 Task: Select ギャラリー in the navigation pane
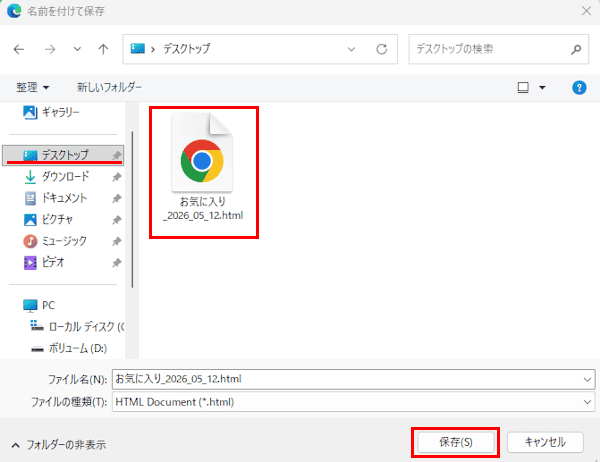tap(51, 112)
